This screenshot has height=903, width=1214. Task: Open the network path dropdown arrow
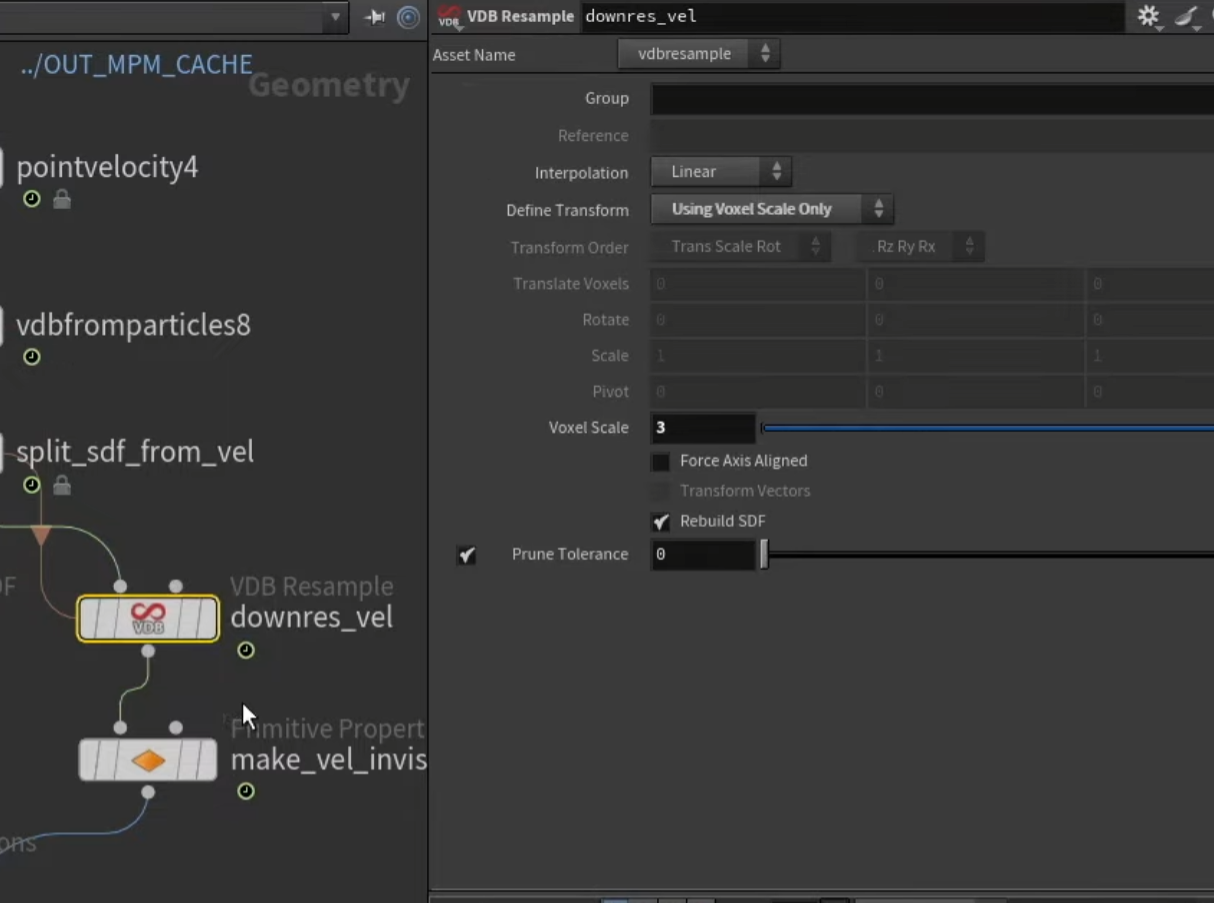tap(335, 17)
